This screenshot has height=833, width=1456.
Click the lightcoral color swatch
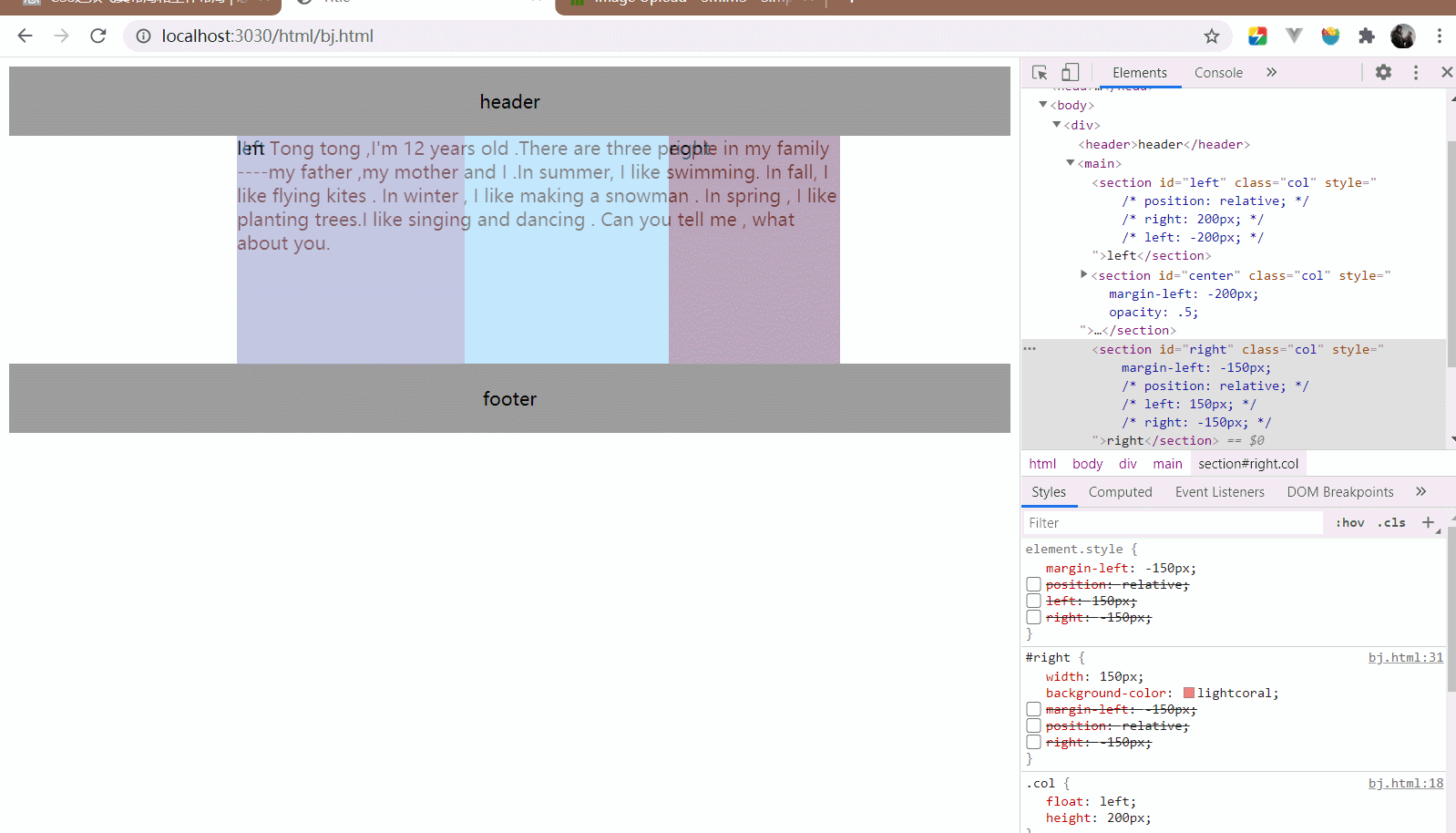(1188, 693)
